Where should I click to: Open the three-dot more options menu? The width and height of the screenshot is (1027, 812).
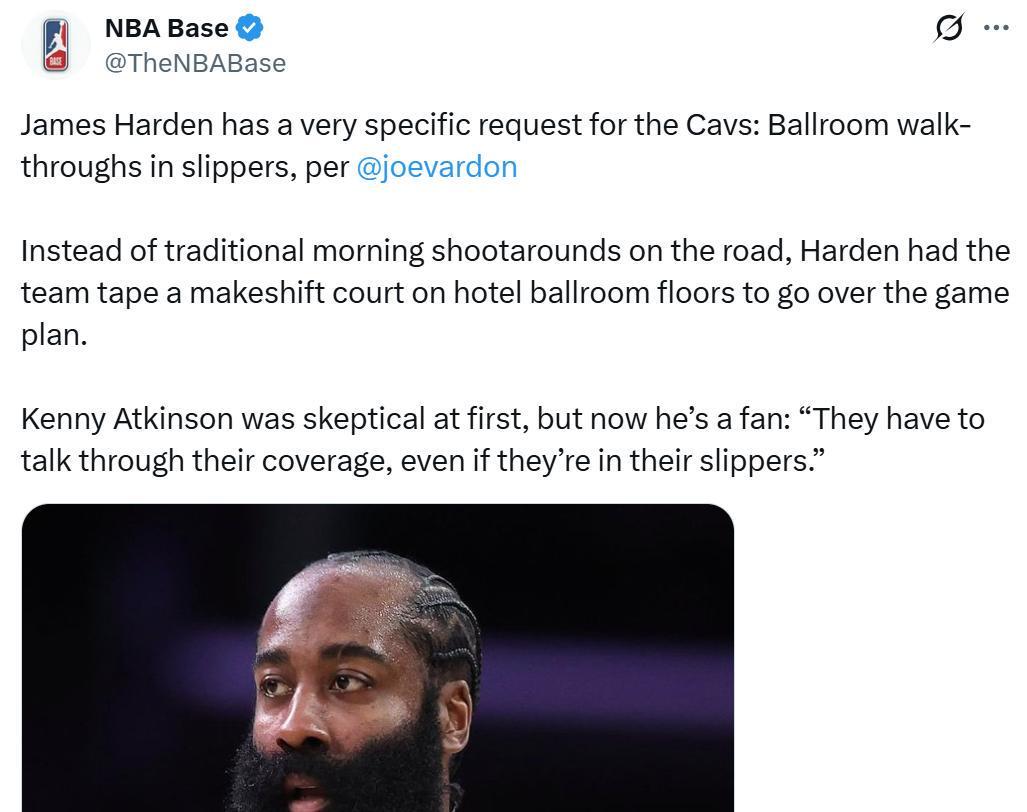point(996,28)
